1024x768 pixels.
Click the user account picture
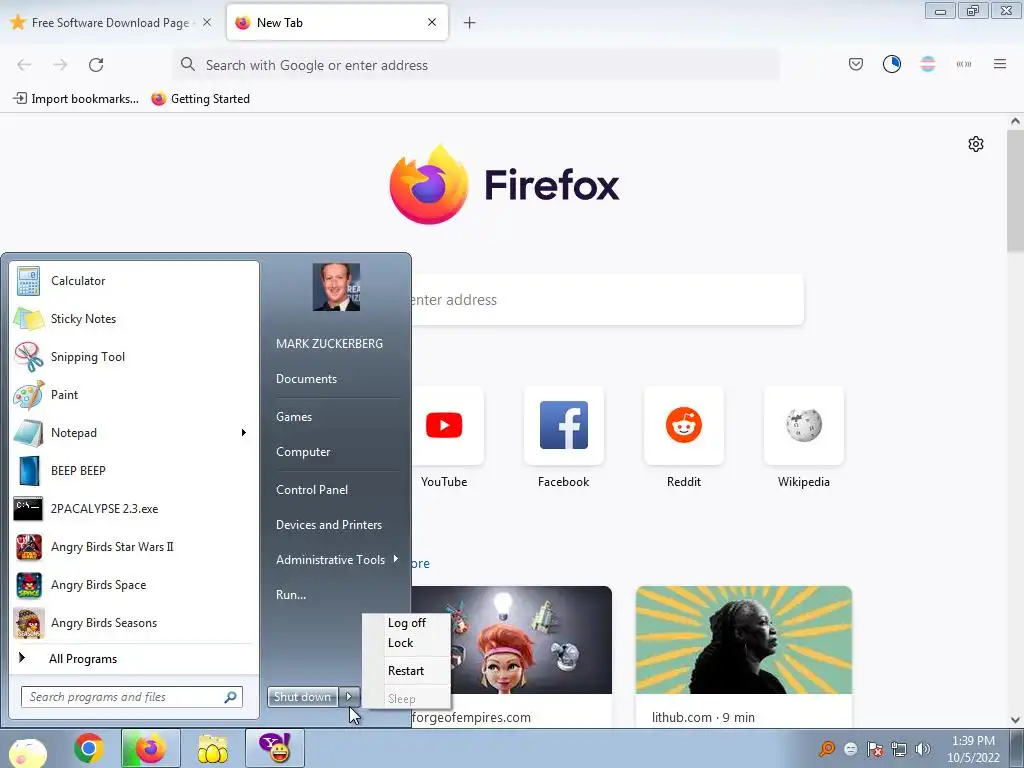336,287
